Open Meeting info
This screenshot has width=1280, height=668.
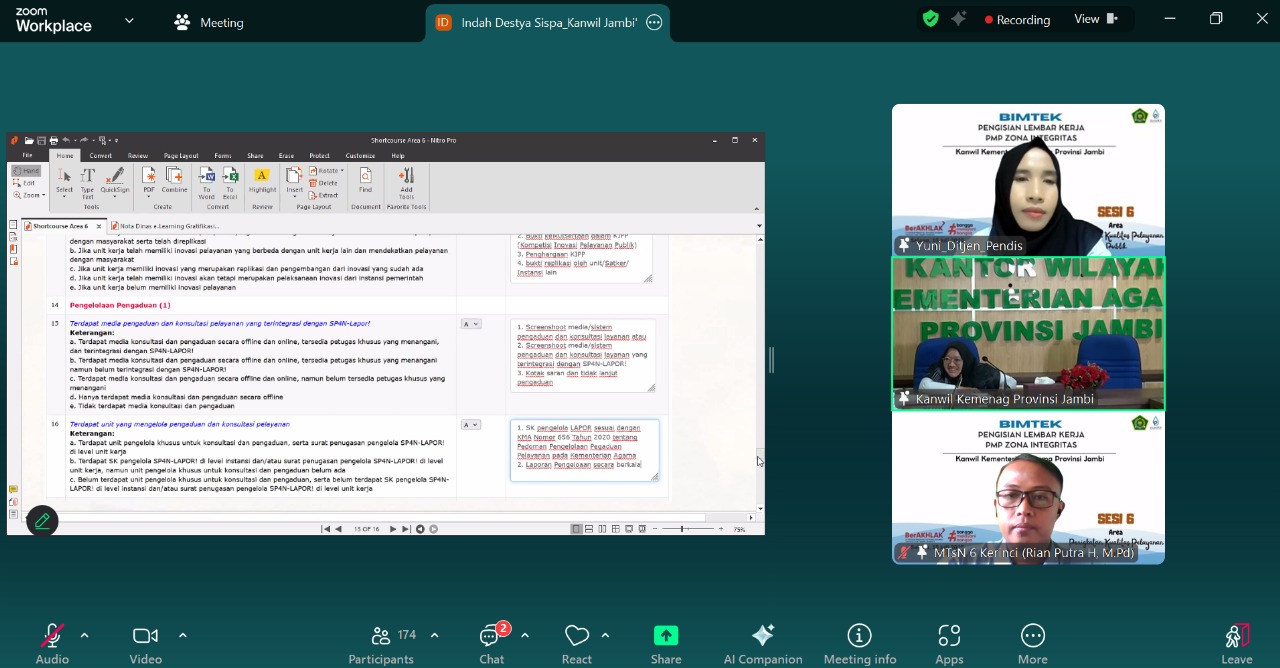click(x=859, y=643)
